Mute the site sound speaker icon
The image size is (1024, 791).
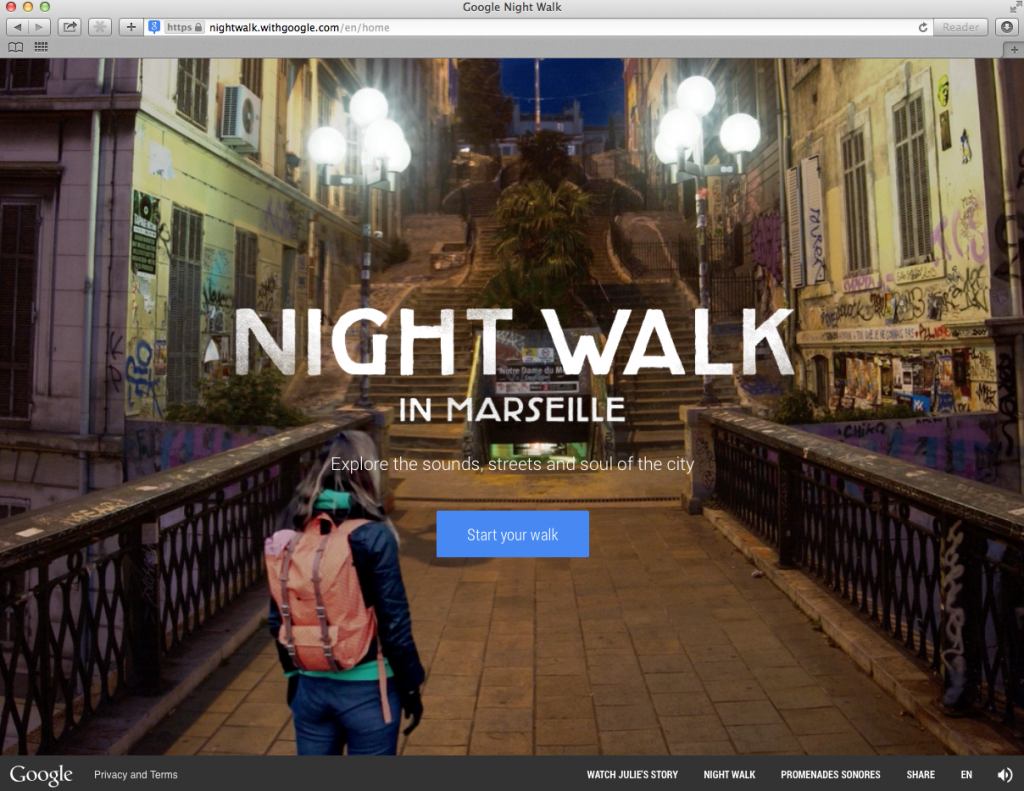tap(1005, 775)
